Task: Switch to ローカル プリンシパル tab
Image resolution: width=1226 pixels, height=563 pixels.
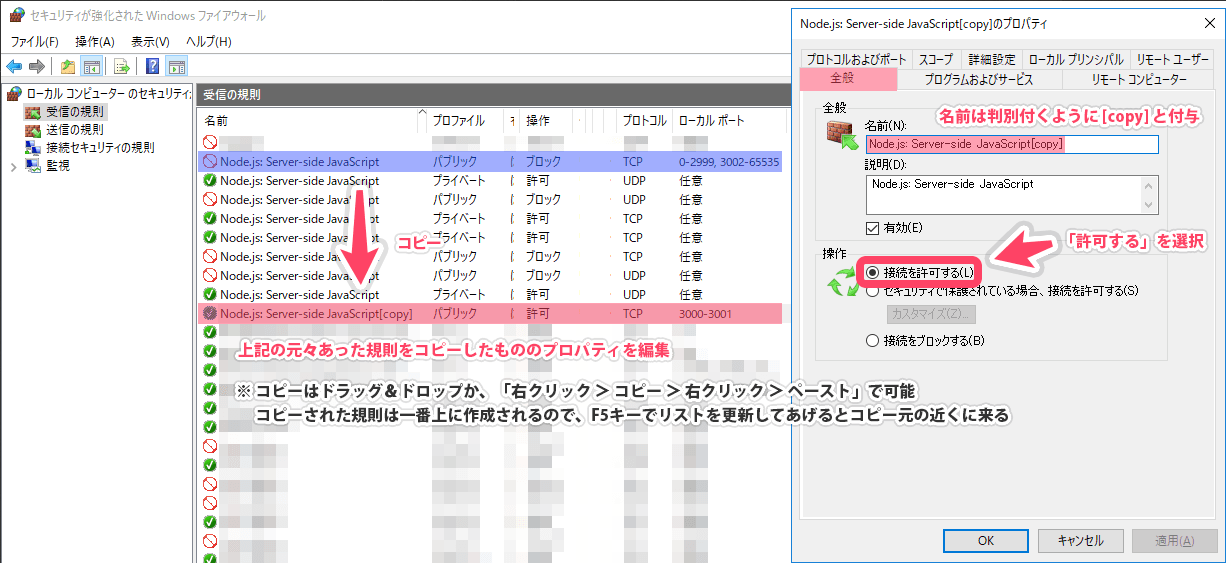Action: [x=1076, y=59]
